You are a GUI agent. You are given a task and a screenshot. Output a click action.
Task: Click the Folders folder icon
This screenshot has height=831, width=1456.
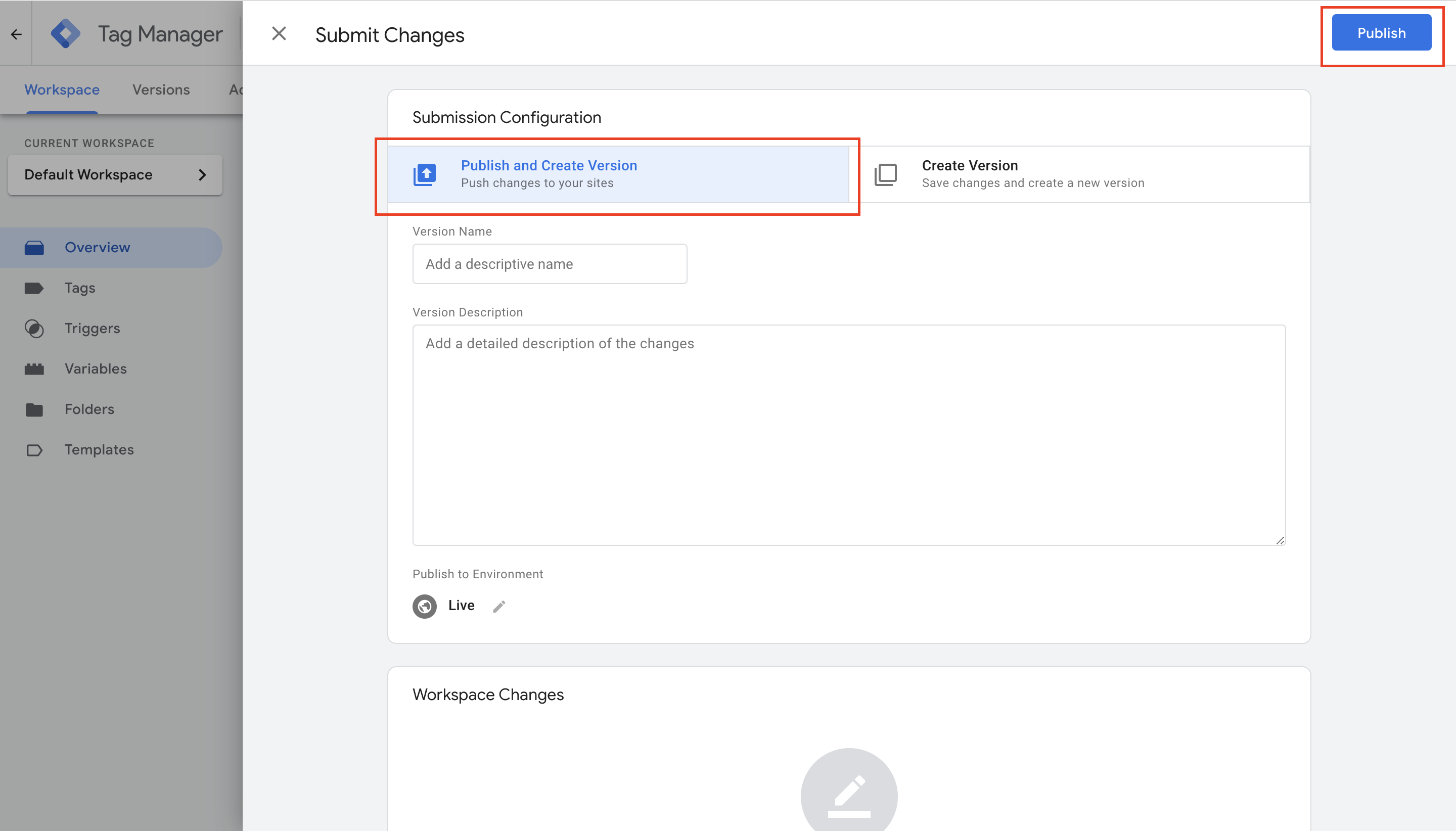(34, 410)
